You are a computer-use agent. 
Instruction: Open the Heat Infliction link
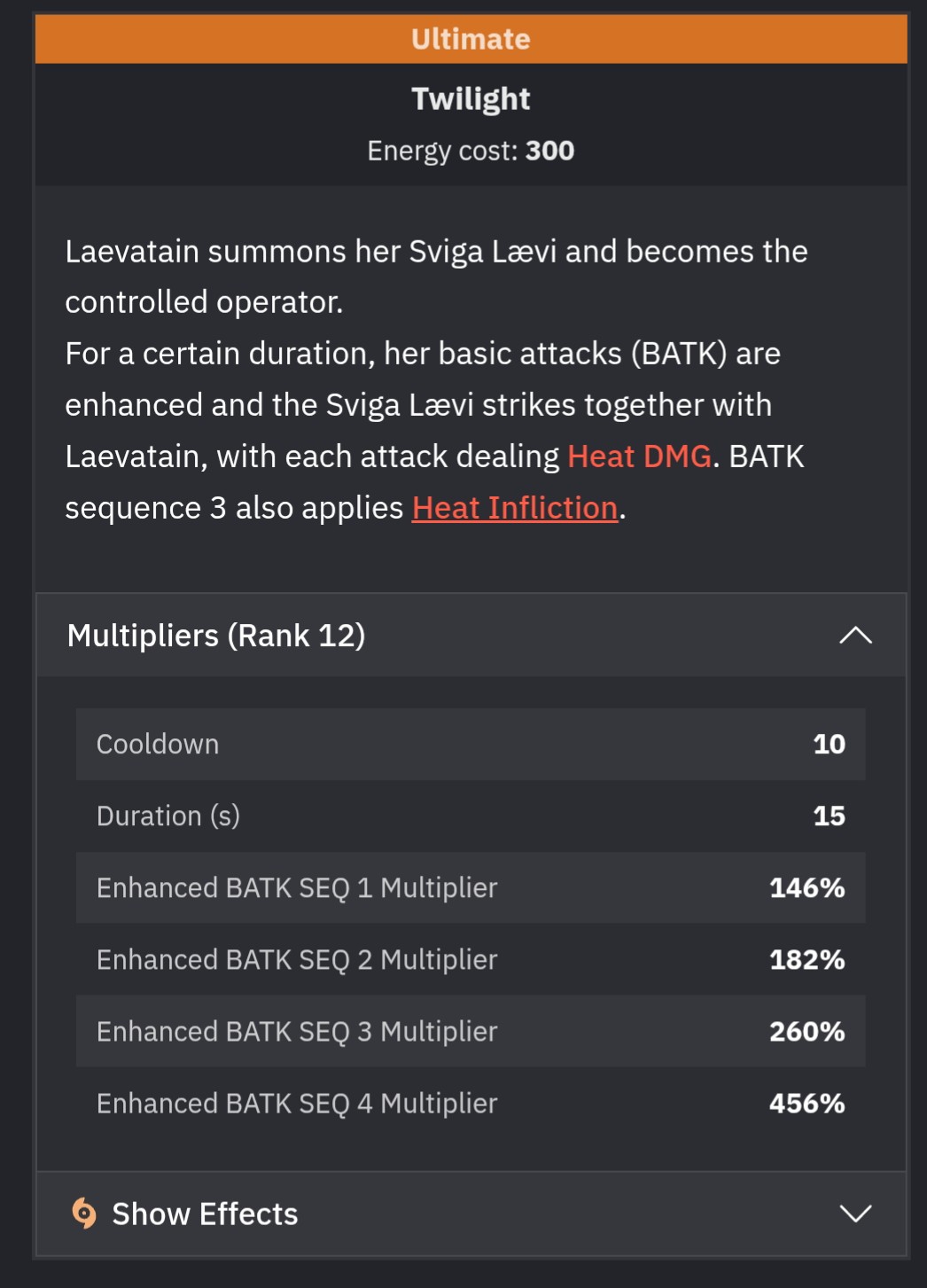coord(515,508)
